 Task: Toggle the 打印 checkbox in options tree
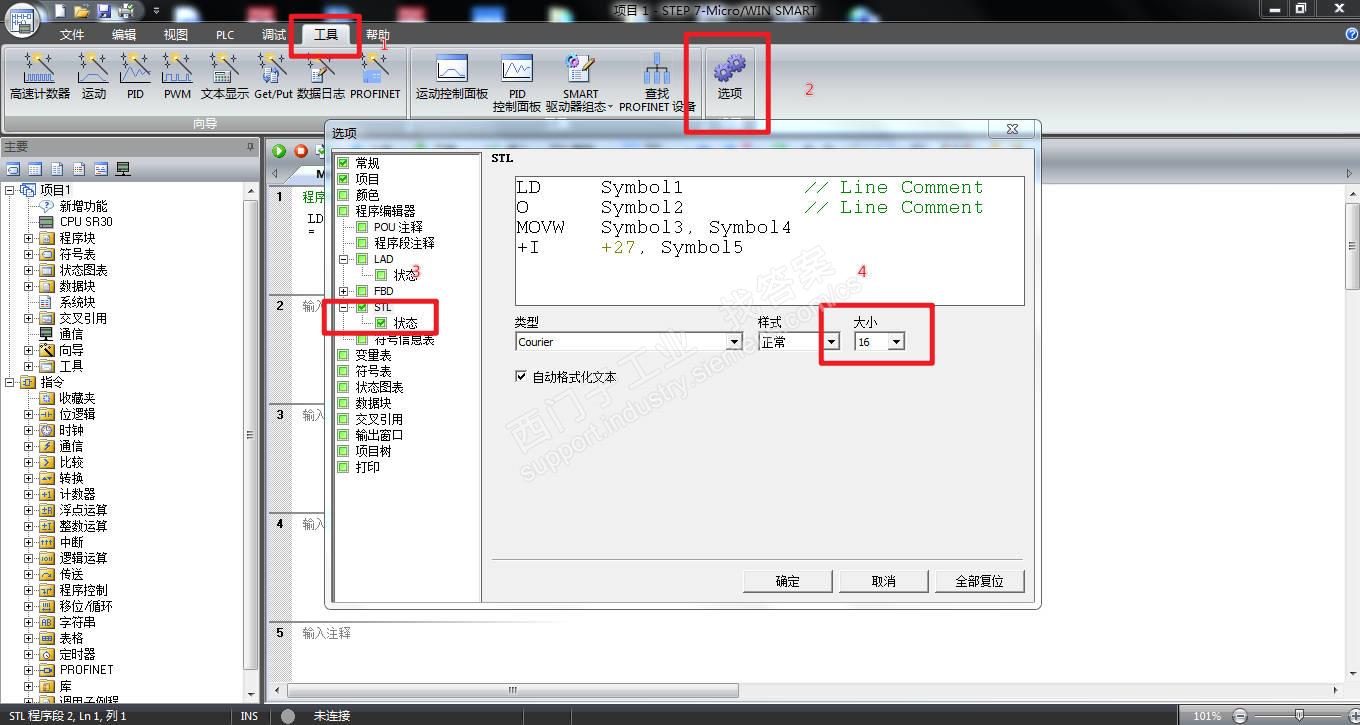(x=343, y=467)
